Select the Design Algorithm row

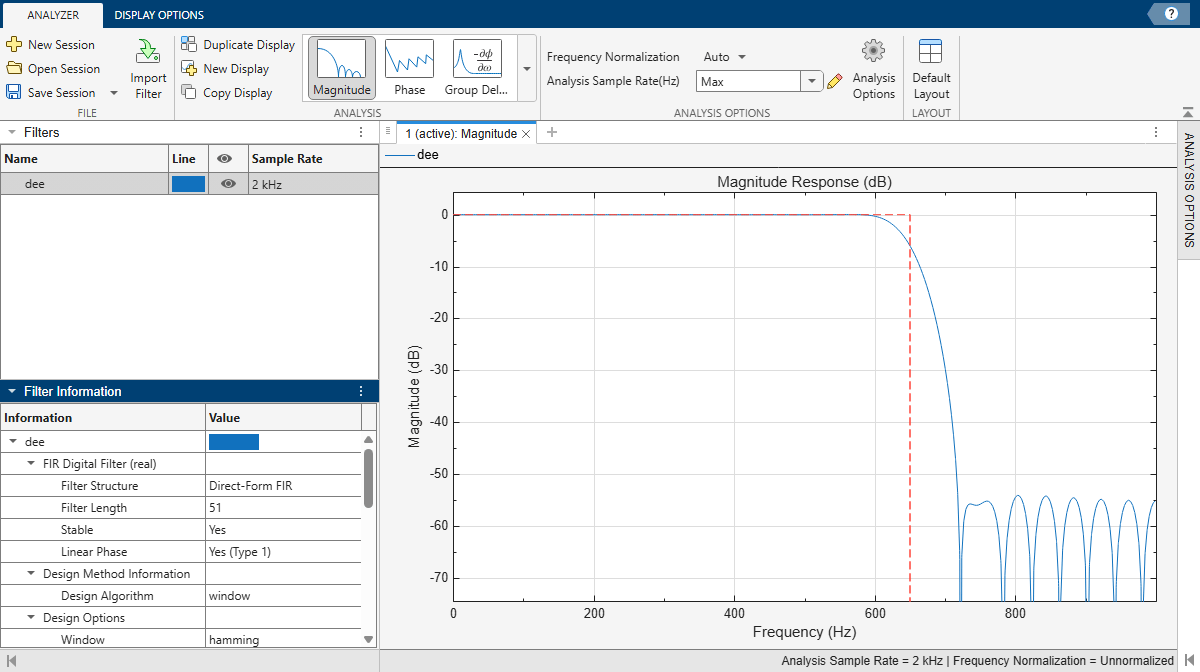tap(181, 595)
